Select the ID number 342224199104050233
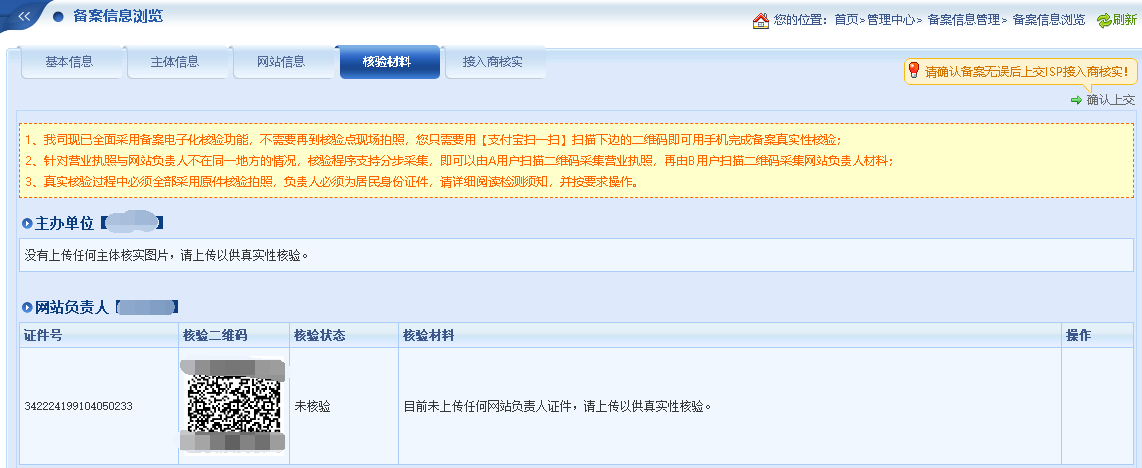Image resolution: width=1142 pixels, height=468 pixels. coord(79,407)
